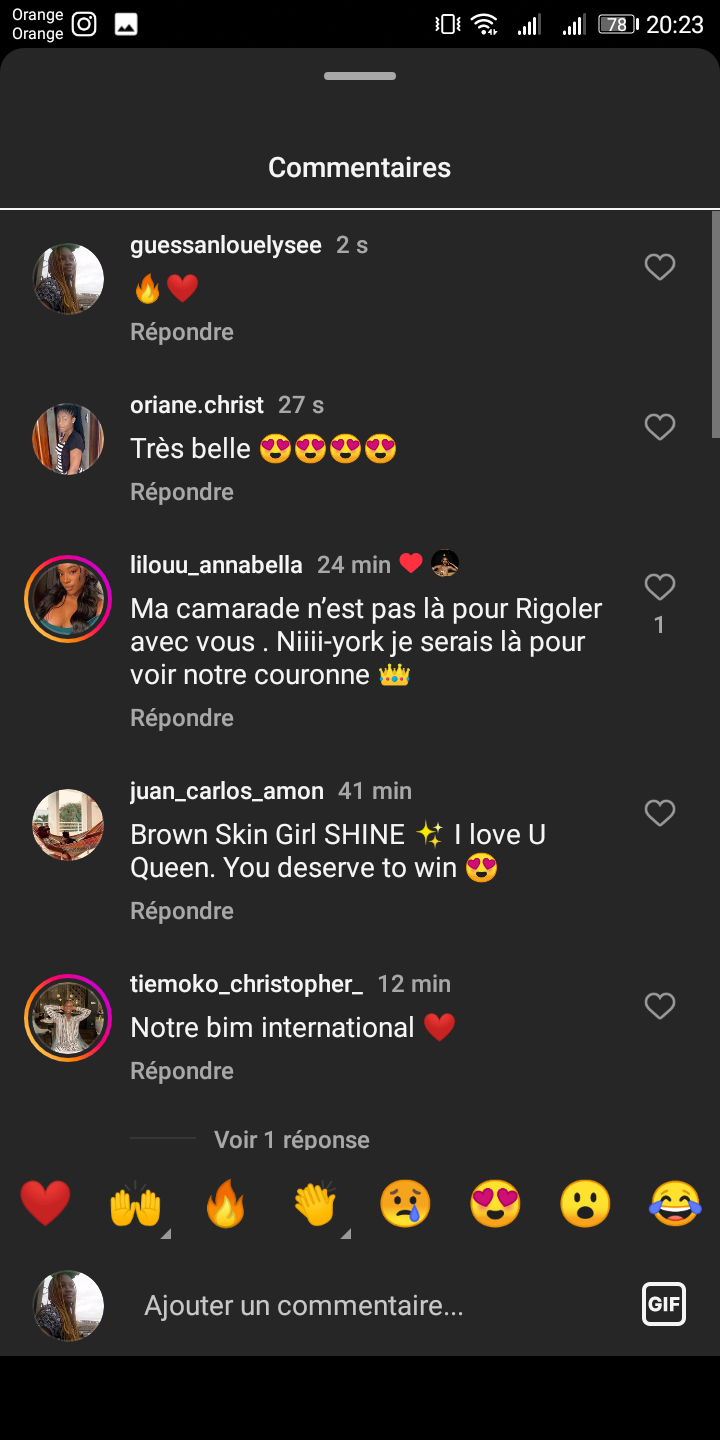The image size is (720, 1440).
Task: Like oriane.christ's comment
Action: click(659, 427)
